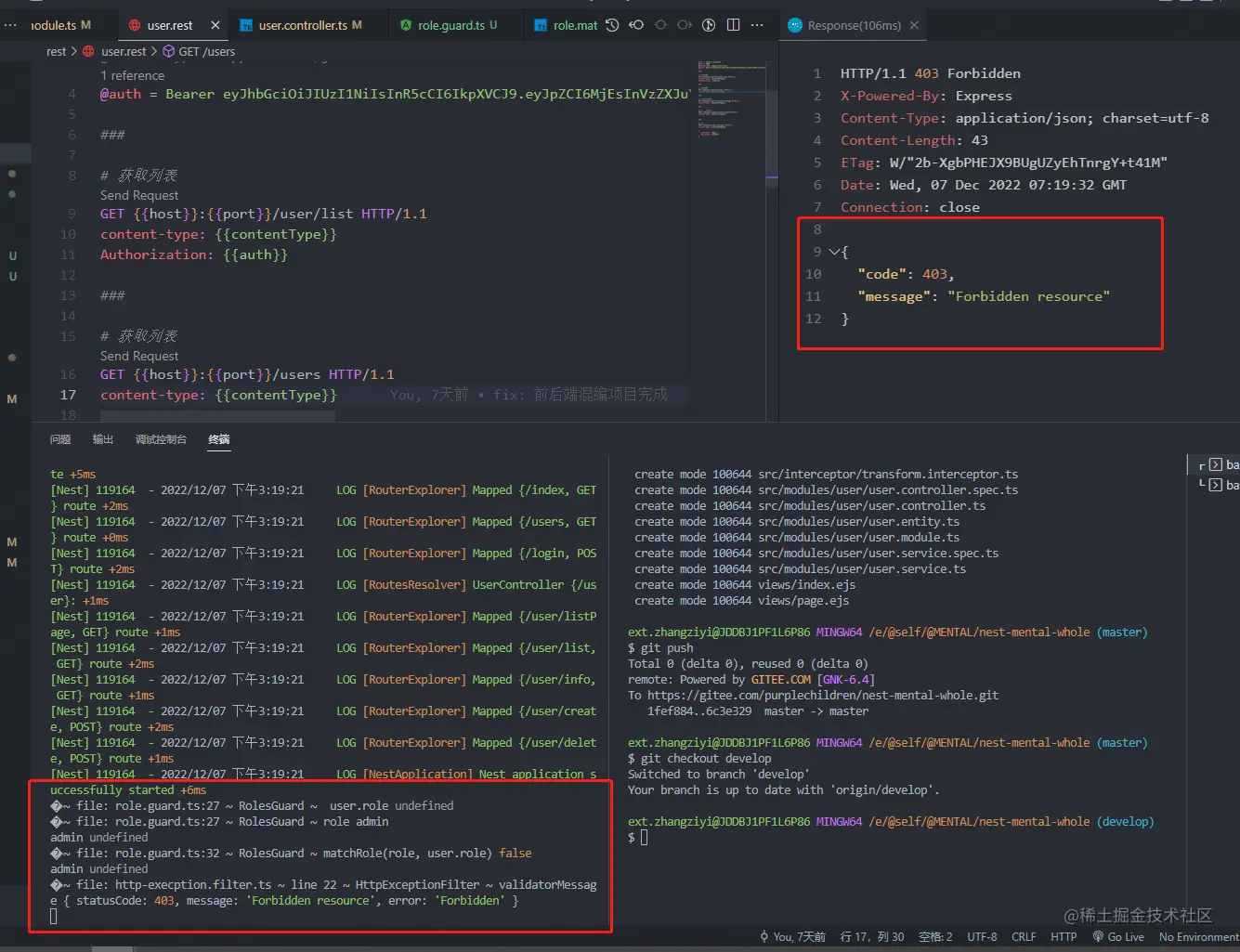1240x952 pixels.
Task: Close the Response(106ms) tab
Action: click(x=914, y=25)
